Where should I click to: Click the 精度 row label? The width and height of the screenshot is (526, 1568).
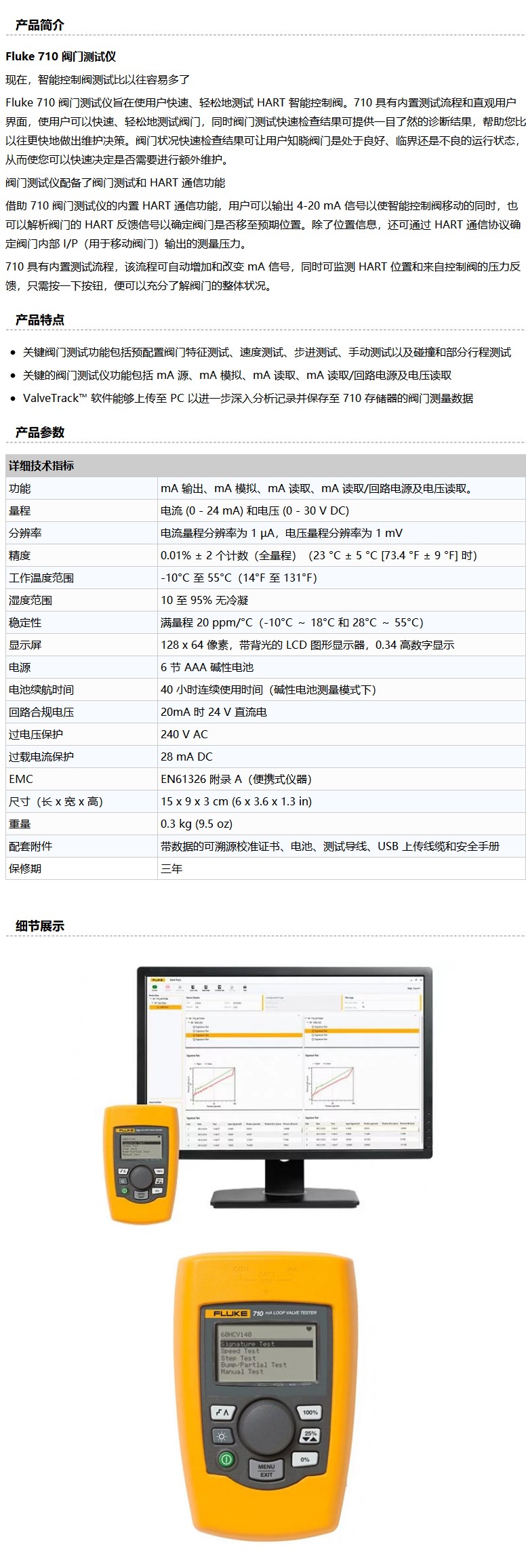20,555
